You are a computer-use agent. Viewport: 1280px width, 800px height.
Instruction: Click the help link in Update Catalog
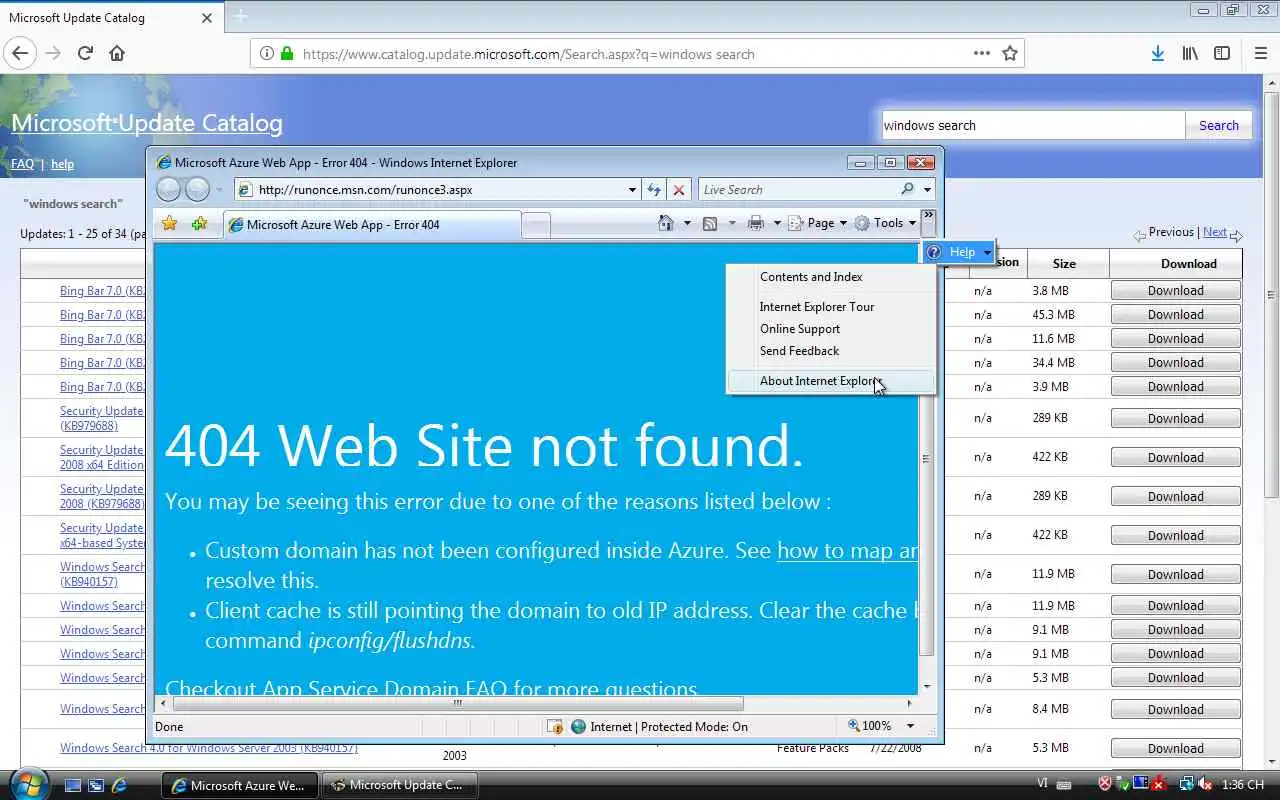tap(62, 164)
